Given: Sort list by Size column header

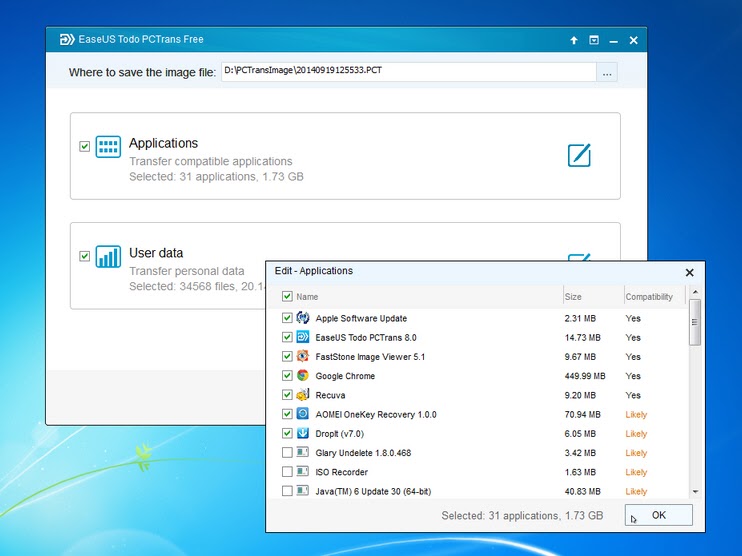Looking at the screenshot, I should (573, 297).
